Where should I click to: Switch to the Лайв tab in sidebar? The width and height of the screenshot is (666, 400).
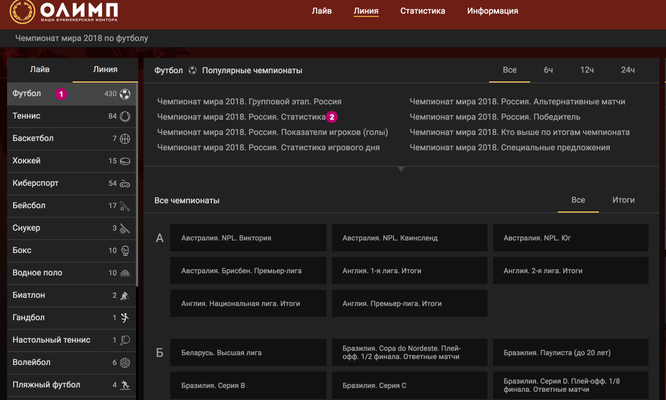[x=39, y=70]
